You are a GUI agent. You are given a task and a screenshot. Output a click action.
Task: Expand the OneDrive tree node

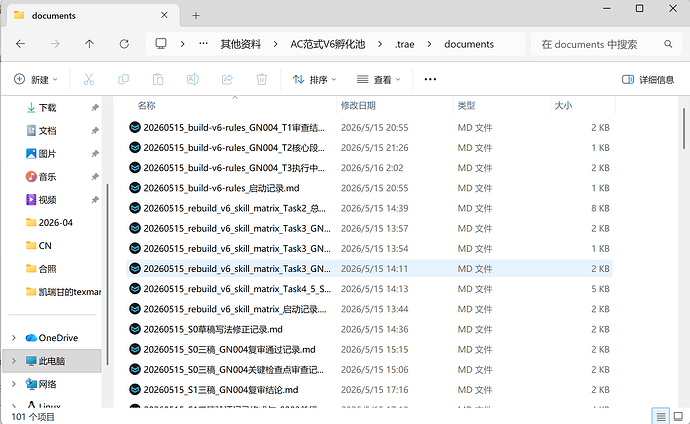click(x=14, y=338)
